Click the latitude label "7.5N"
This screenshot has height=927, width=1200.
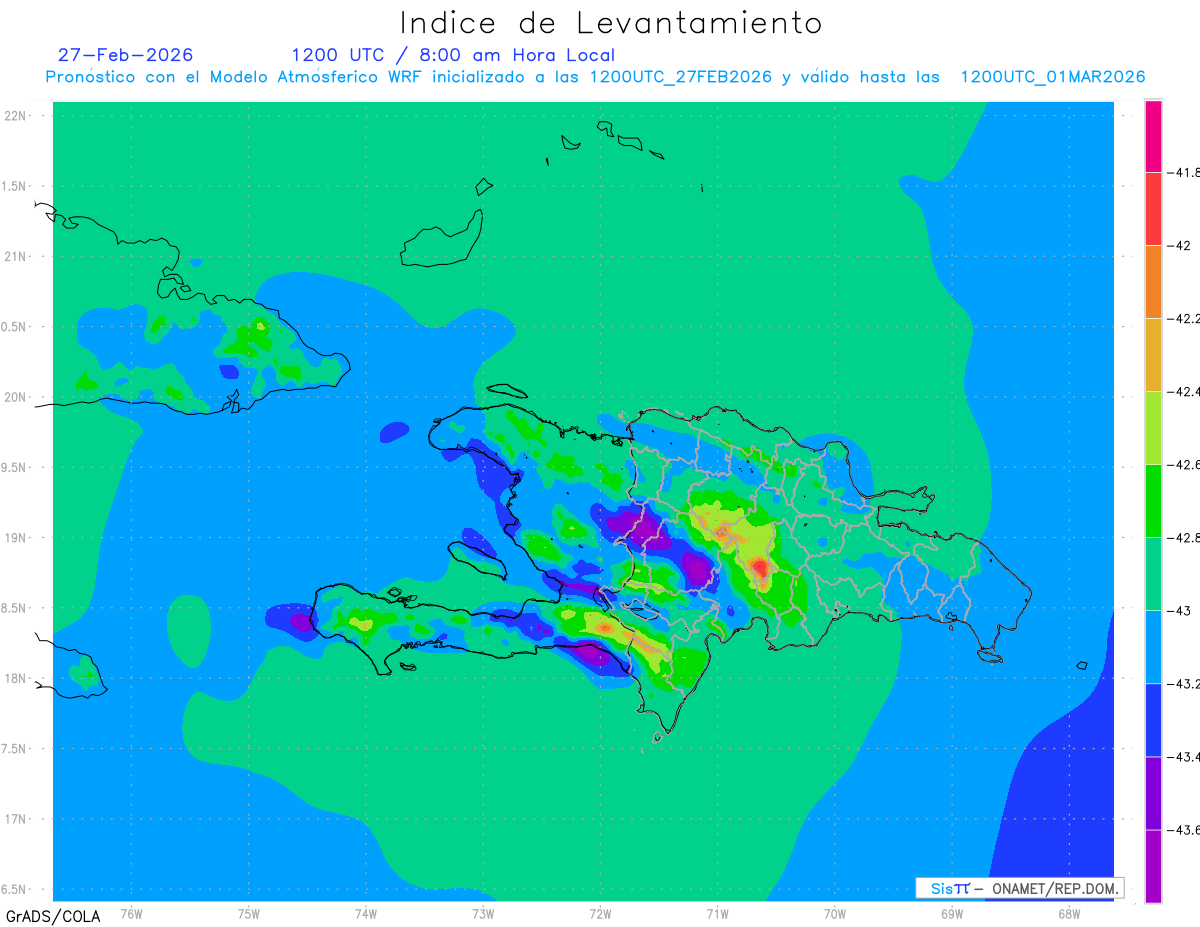click(14, 749)
